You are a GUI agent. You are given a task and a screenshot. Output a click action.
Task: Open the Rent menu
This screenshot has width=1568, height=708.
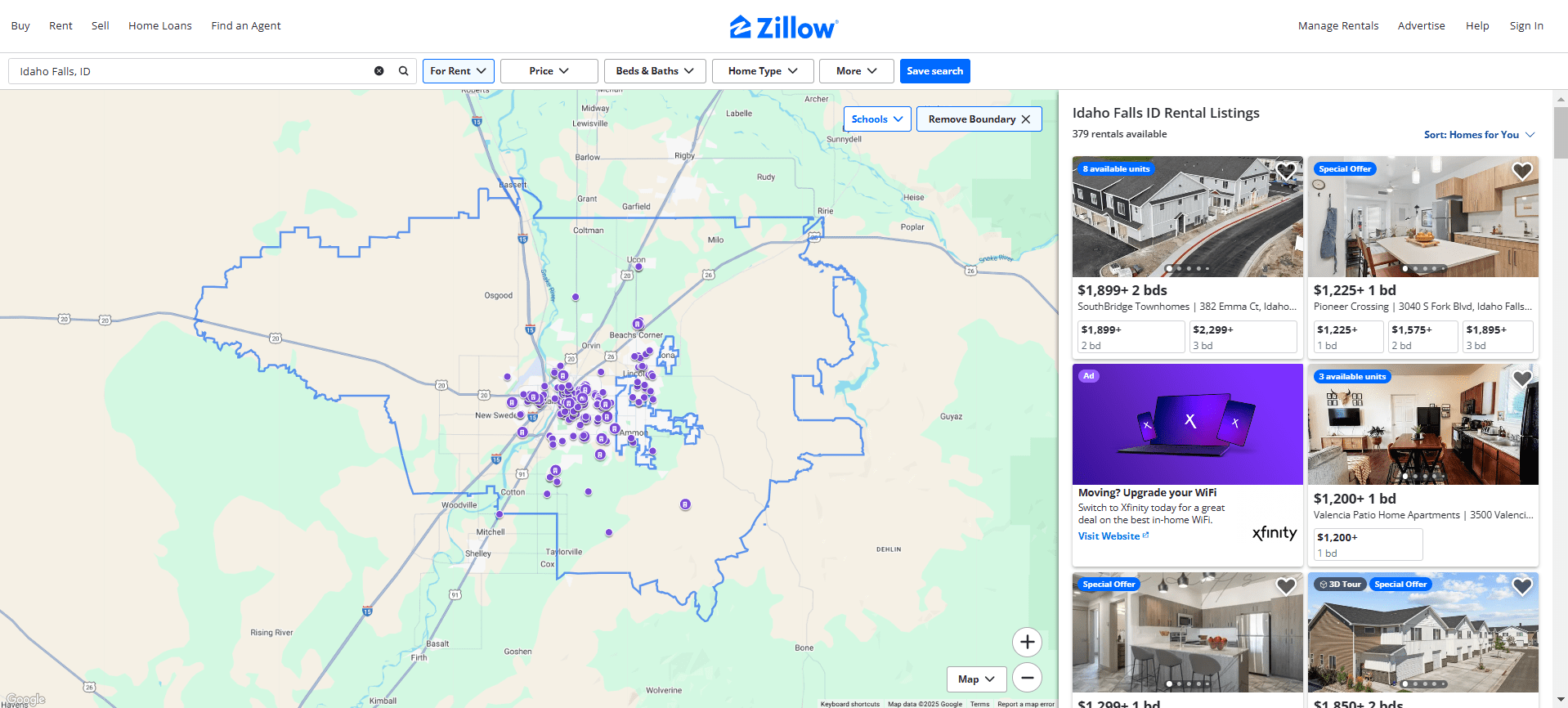click(x=60, y=26)
